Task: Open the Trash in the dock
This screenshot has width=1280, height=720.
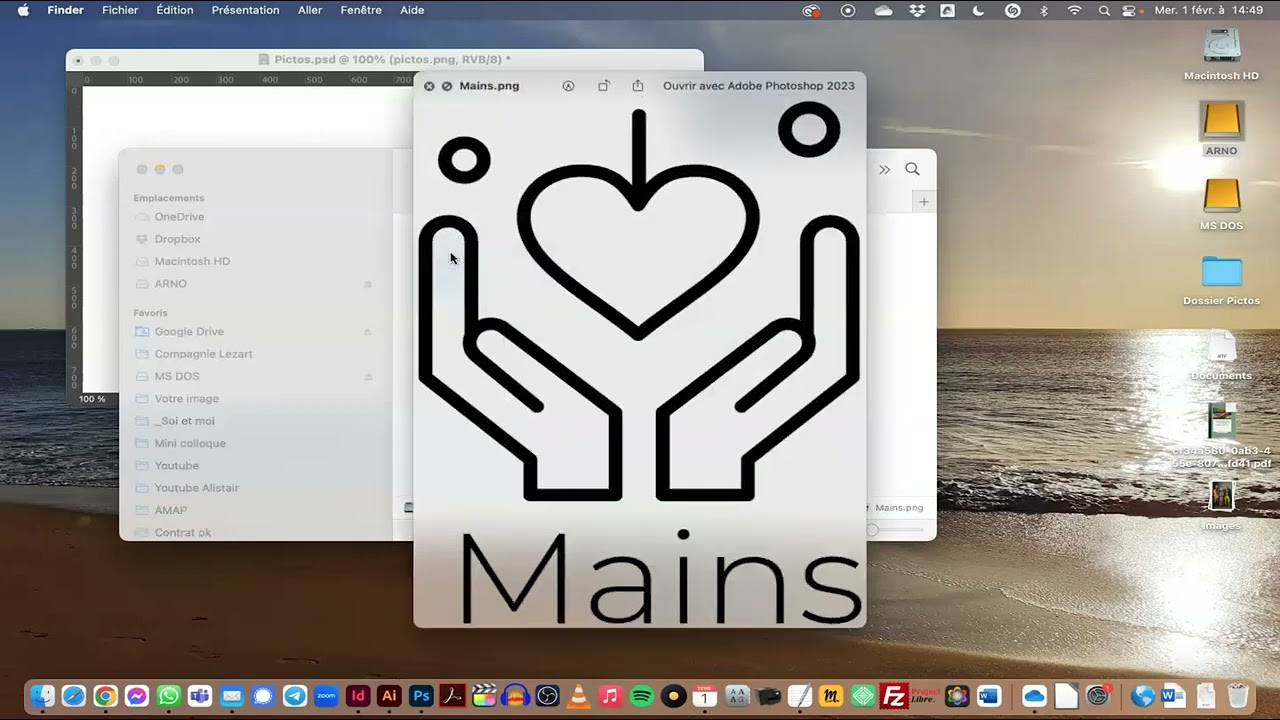Action: (x=1238, y=696)
